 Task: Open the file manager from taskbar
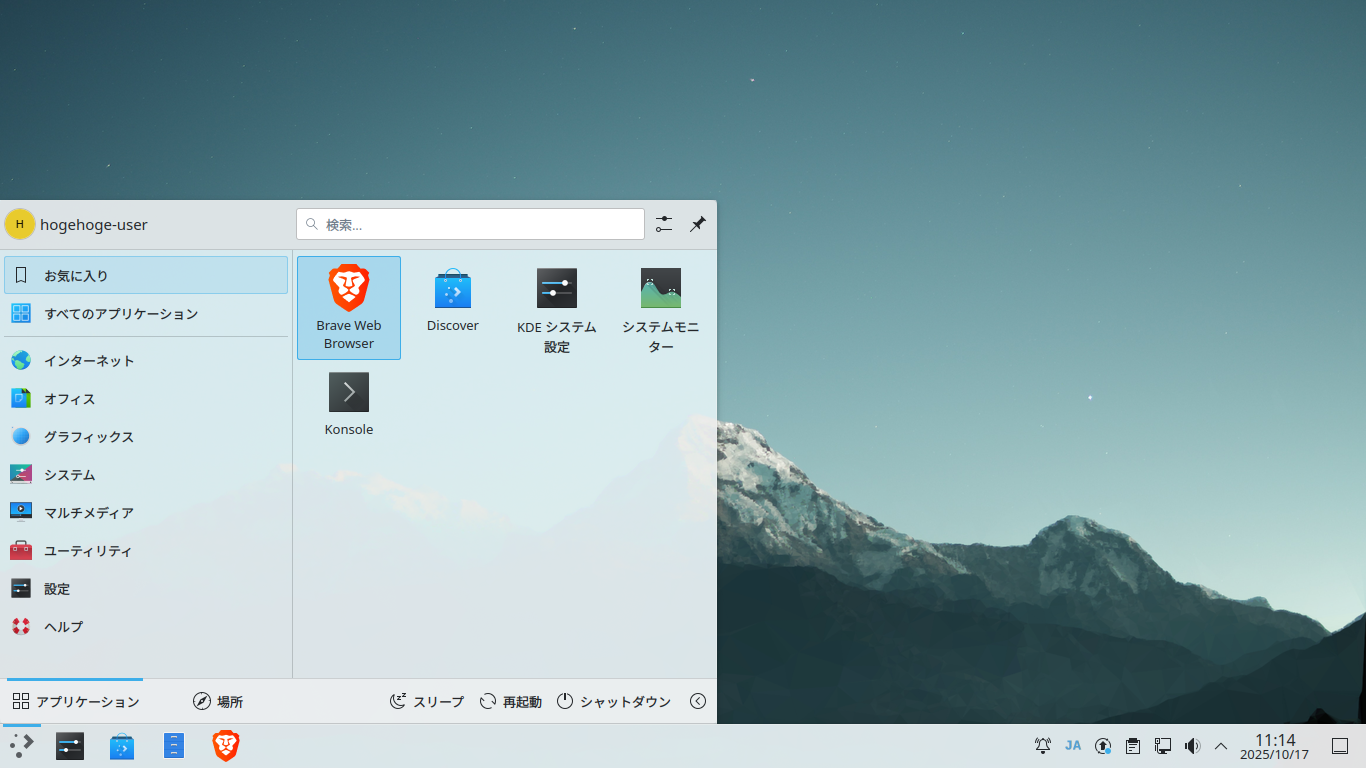point(174,746)
